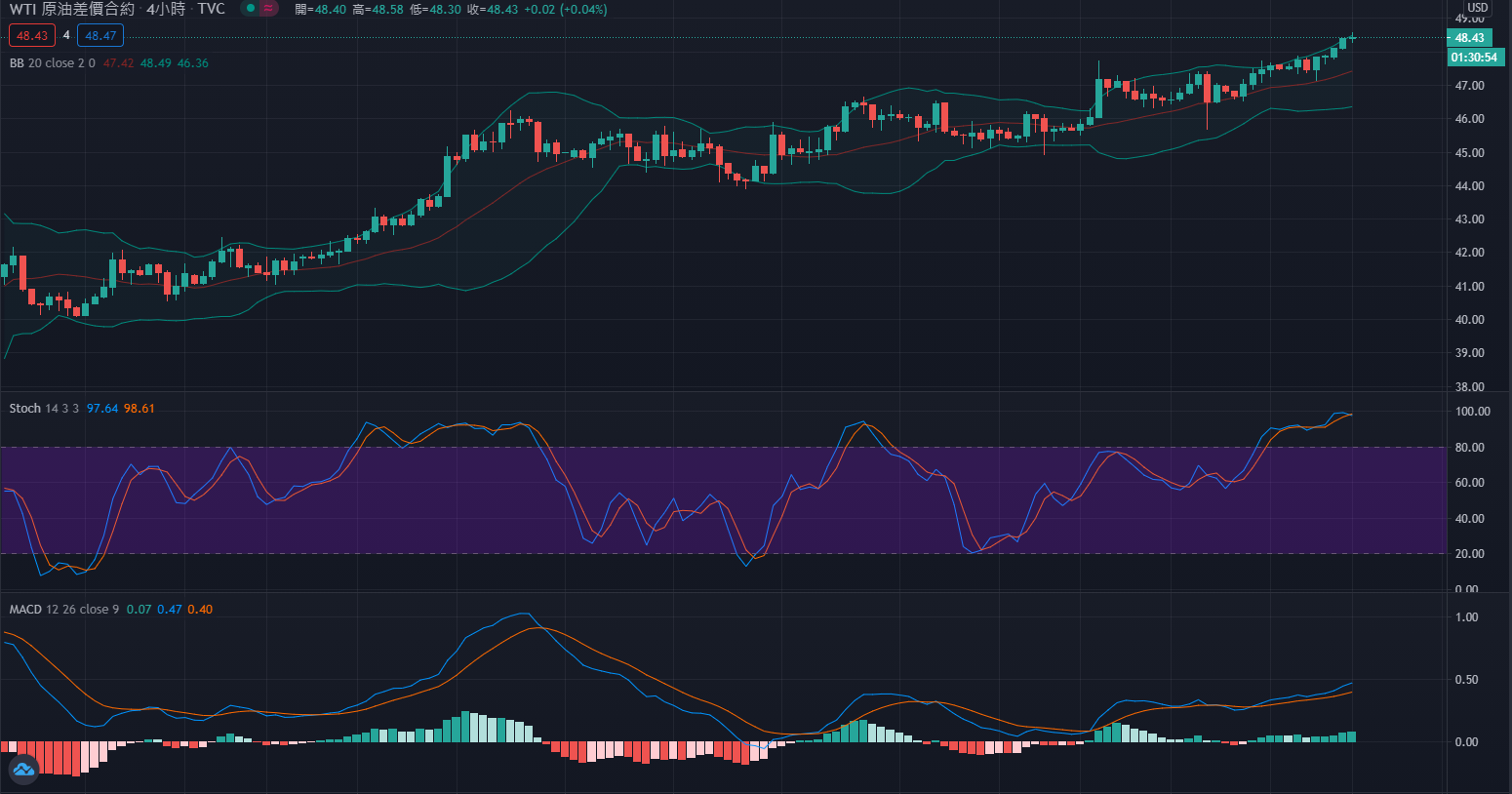Click the latest candlestick on the chart
Viewport: 1512px width, 794px height.
[x=1352, y=38]
